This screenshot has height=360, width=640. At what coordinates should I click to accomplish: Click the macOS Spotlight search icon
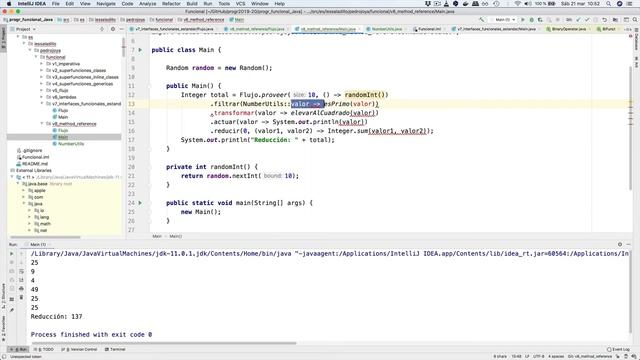(x=609, y=4)
